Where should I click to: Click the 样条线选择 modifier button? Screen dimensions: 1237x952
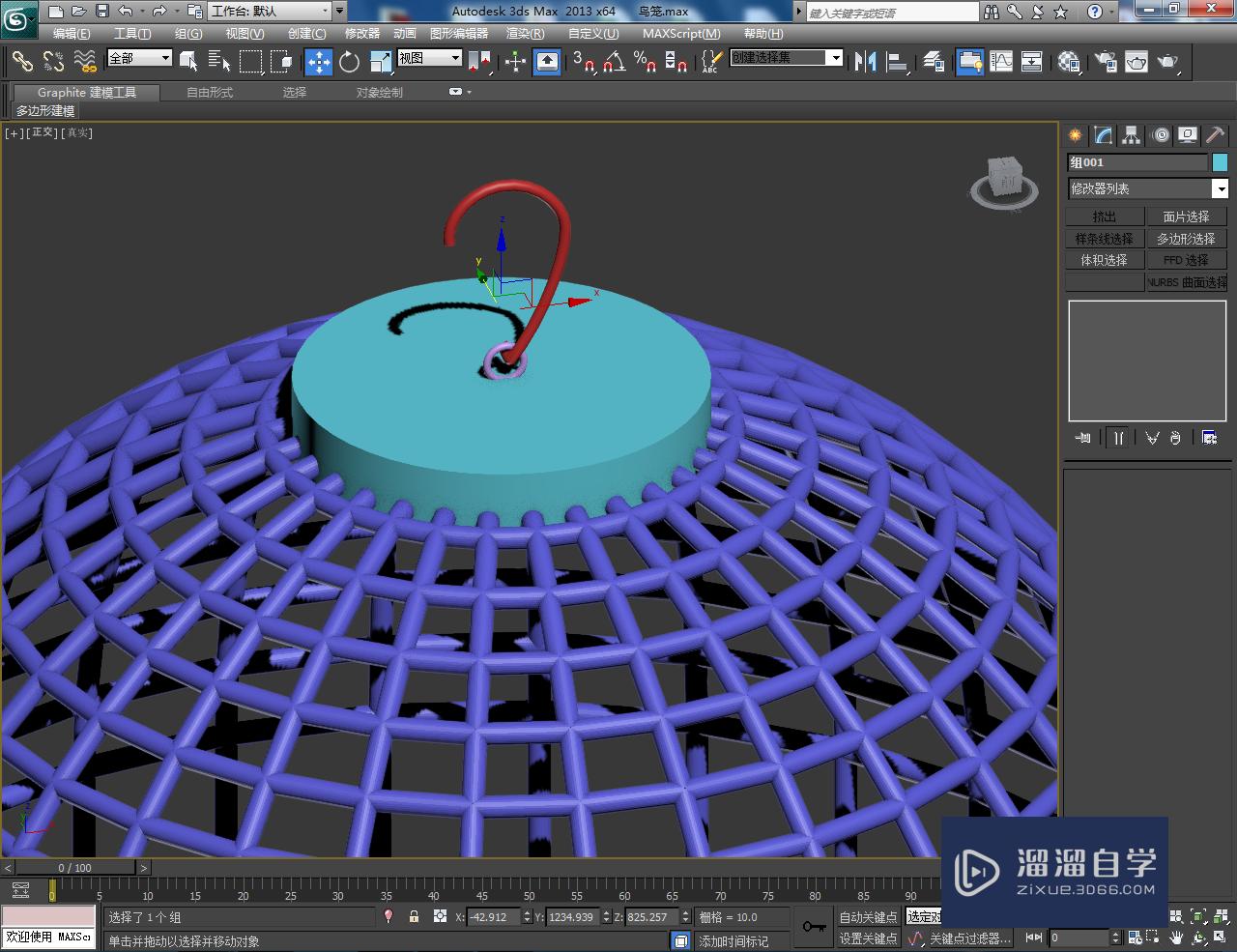1105,239
